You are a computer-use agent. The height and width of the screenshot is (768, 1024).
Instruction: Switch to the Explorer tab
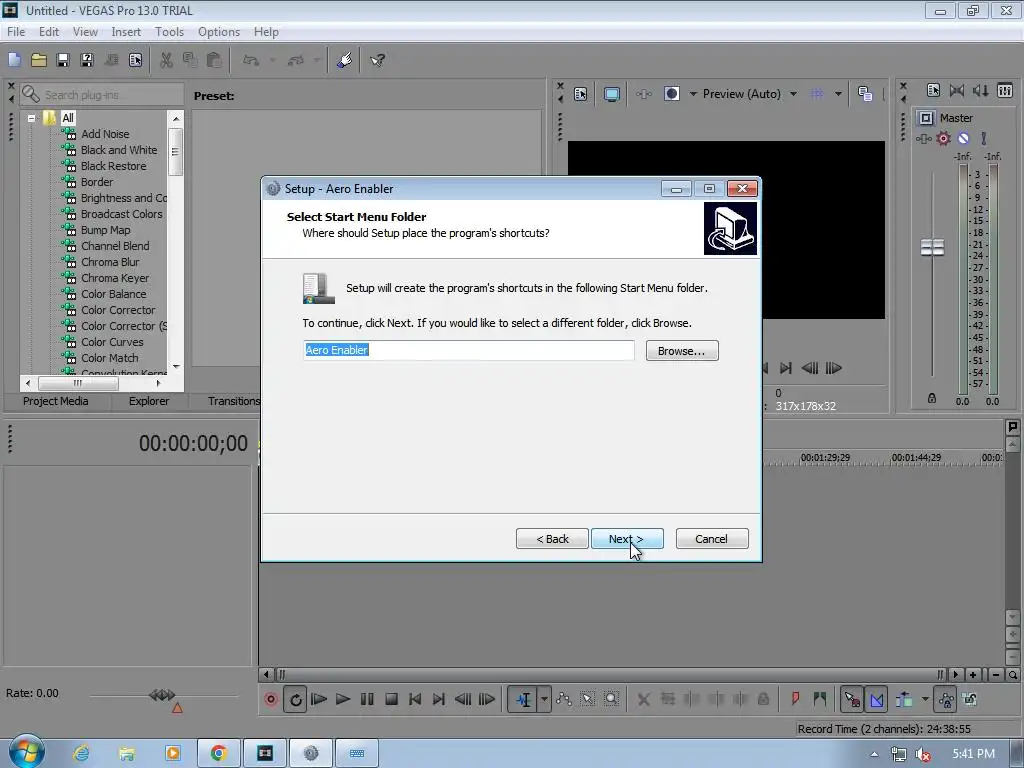[x=148, y=401]
